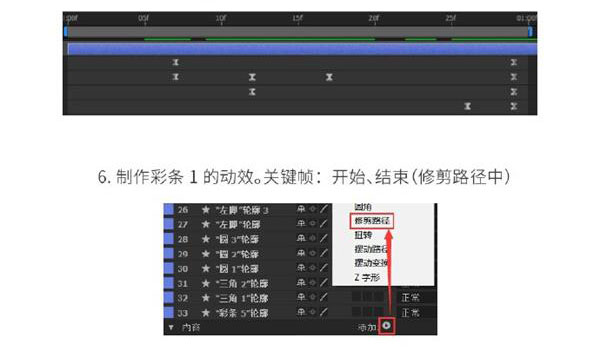The image size is (600, 362).
Task: Select the "左脚"轮廓 3 layer name
Action: [x=242, y=210]
